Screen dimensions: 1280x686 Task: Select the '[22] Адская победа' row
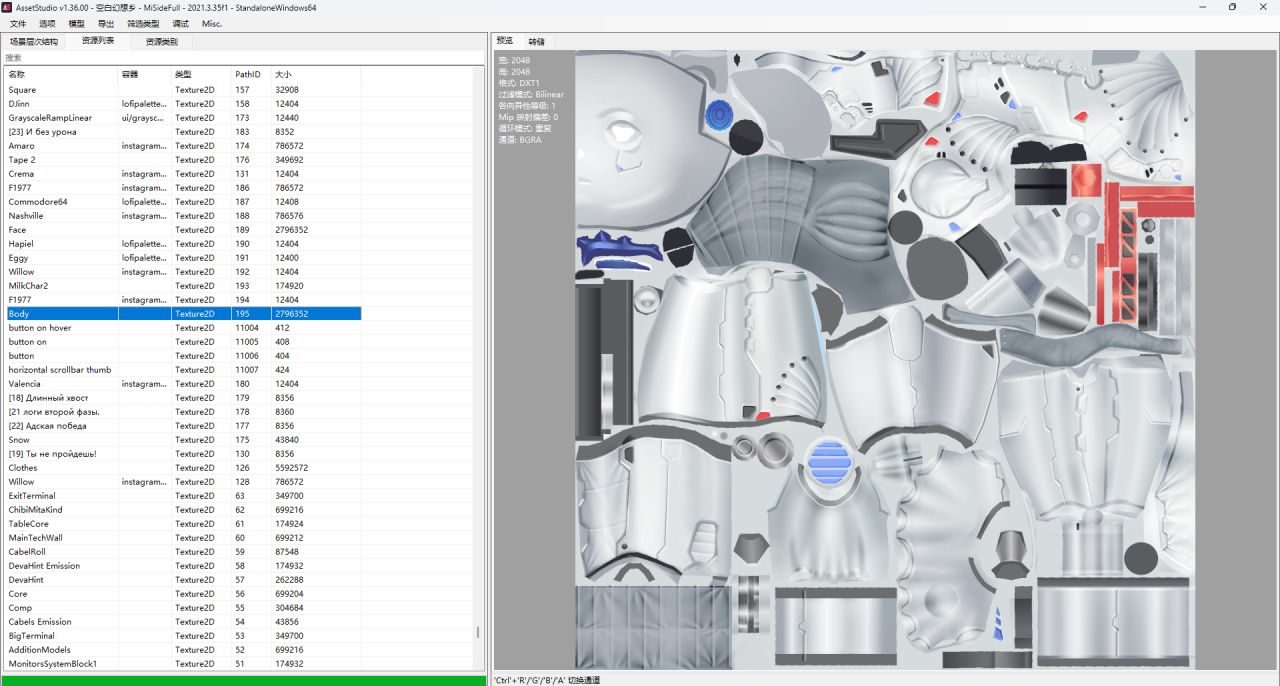[x=183, y=426]
